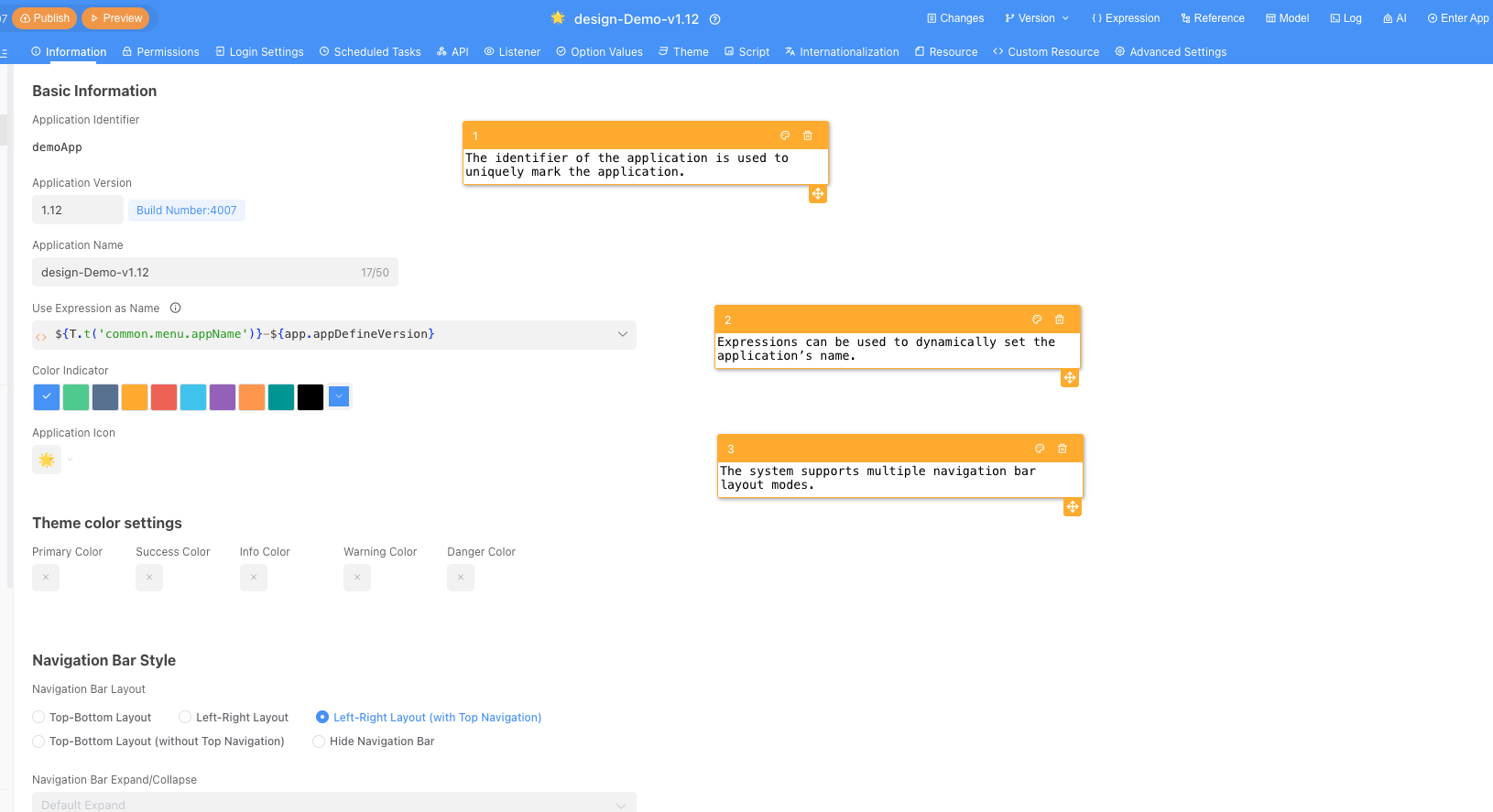Click the info icon beside Use Expression as Name
Screen dimensions: 1493x812
(175, 309)
